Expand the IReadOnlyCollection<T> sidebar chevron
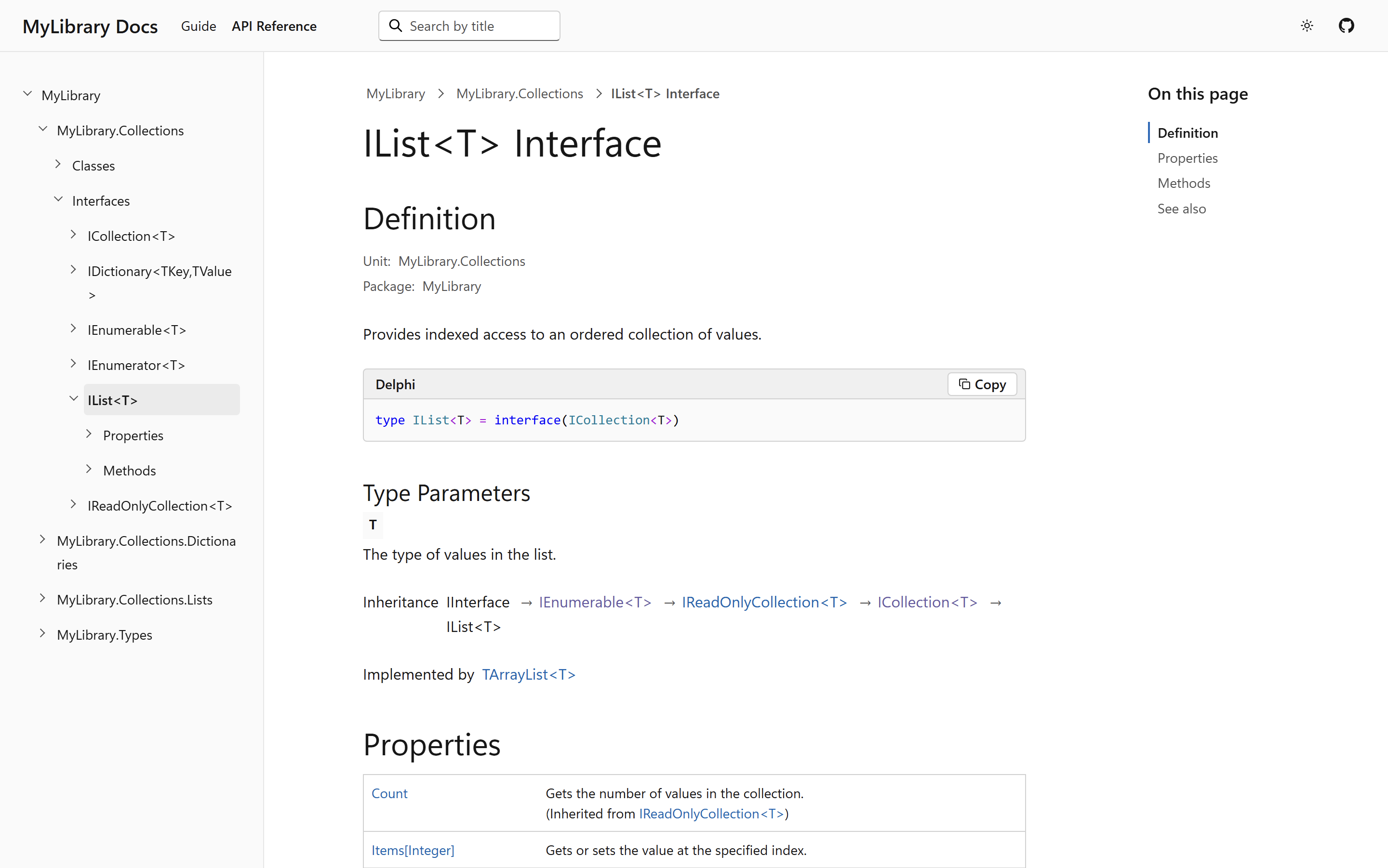This screenshot has height=868, width=1388. [74, 504]
